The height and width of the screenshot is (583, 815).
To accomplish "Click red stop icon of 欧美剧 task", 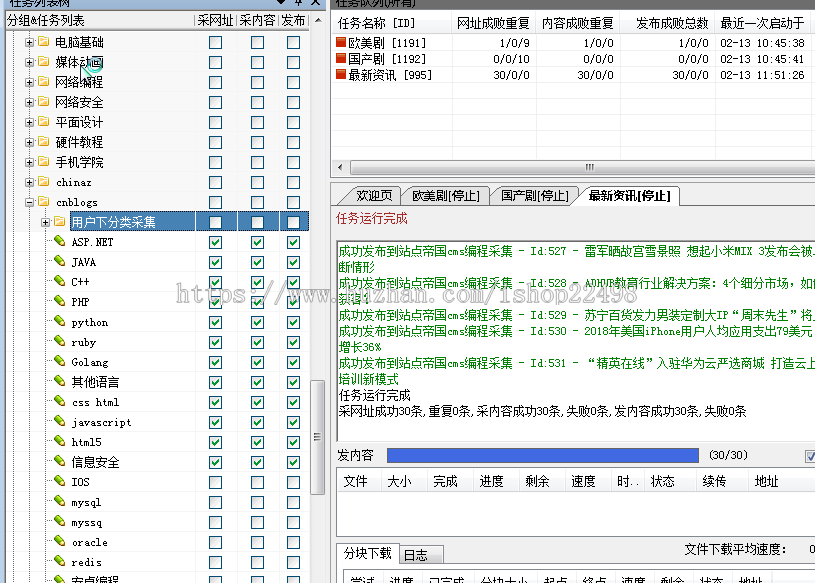I will pos(341,42).
